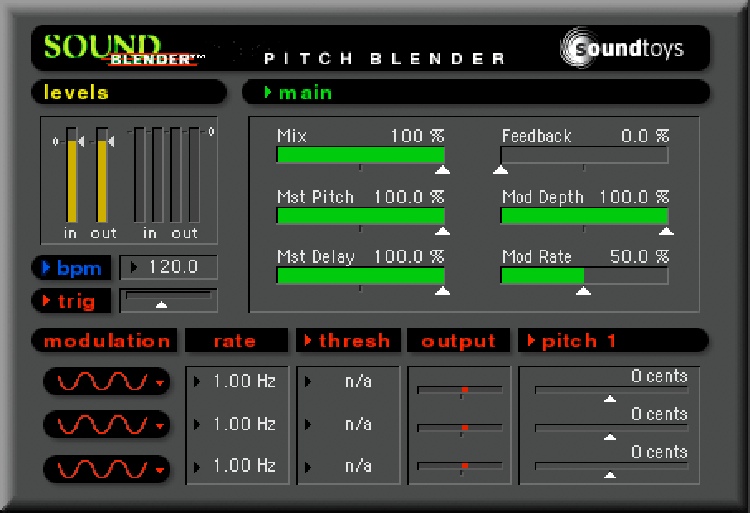
Task: Click the left output level meter
Action: [102, 175]
